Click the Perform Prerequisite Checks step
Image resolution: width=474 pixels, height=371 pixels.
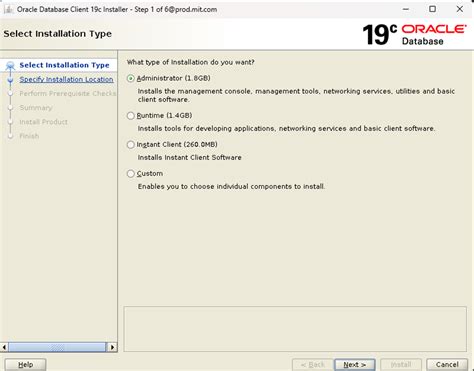click(68, 93)
